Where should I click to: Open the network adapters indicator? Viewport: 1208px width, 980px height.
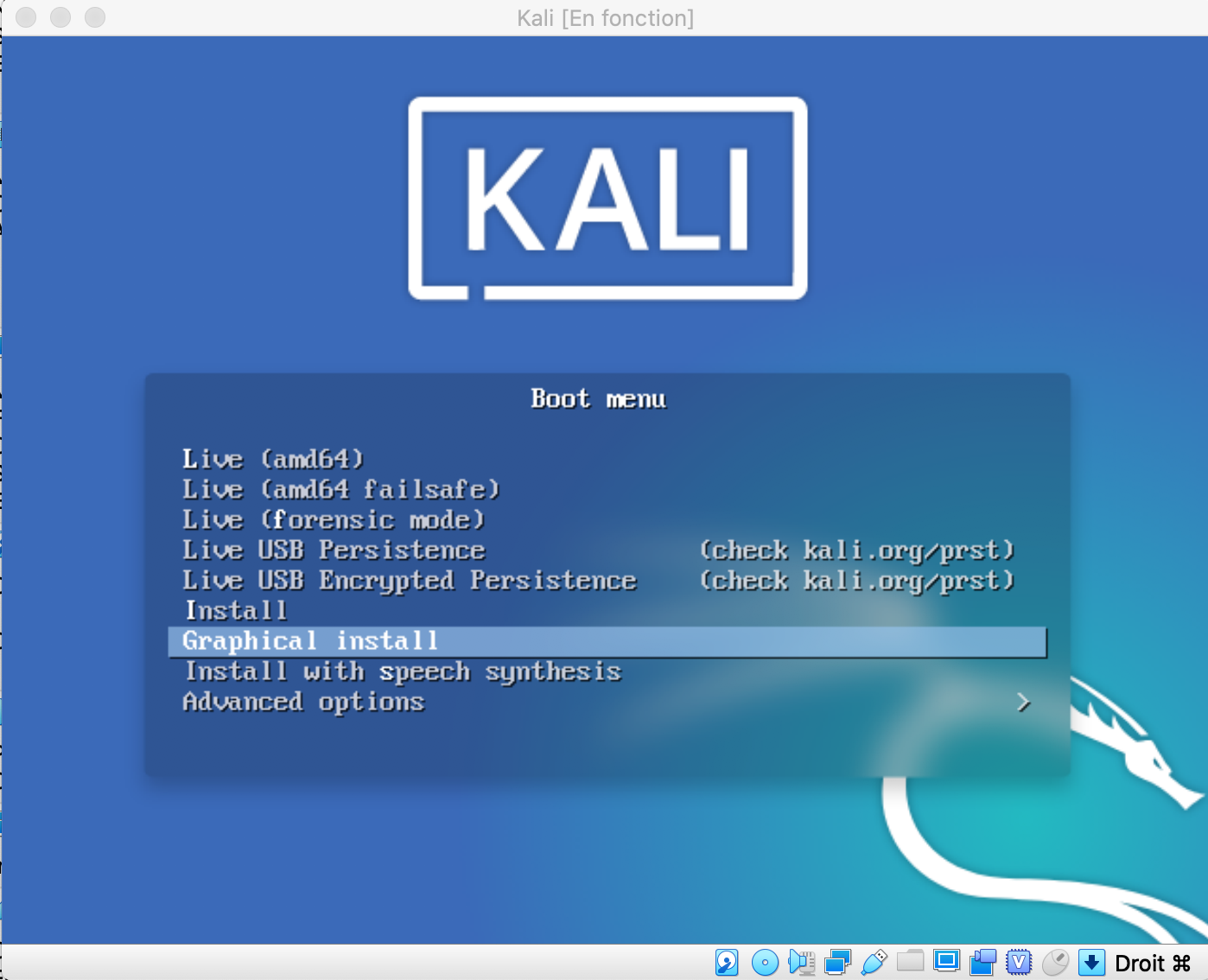[x=837, y=962]
